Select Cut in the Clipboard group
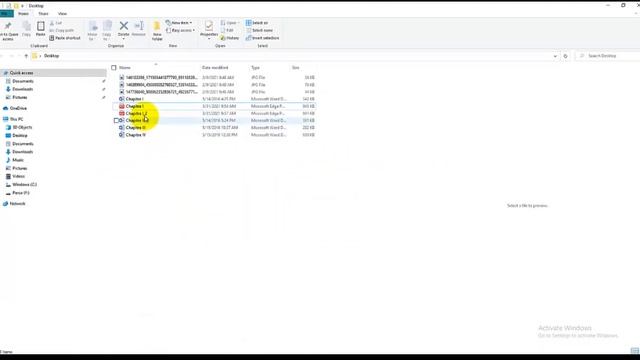Viewport: 640px width, 360px height. pos(56,23)
